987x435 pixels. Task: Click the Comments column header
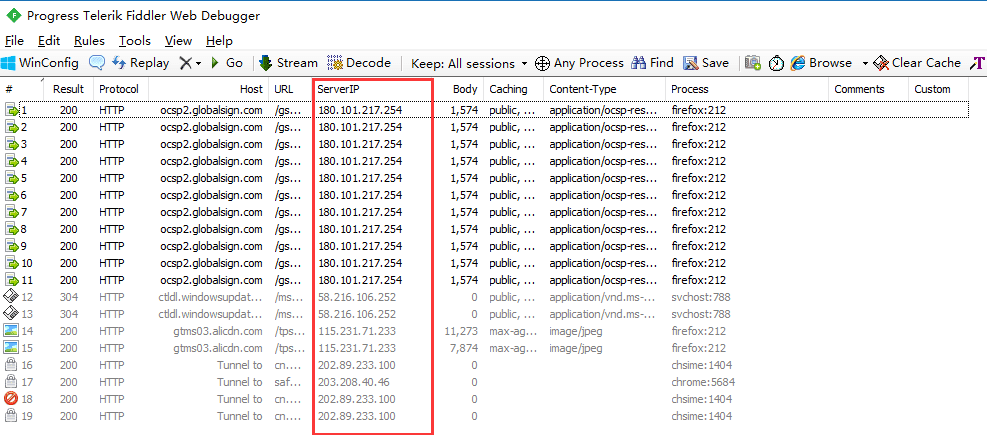[869, 89]
